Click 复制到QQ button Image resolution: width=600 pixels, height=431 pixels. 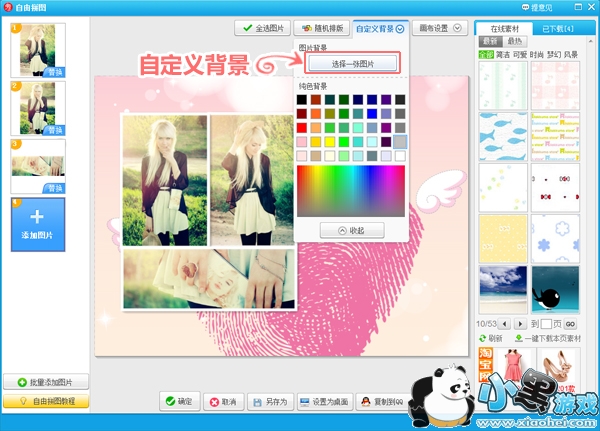point(383,402)
